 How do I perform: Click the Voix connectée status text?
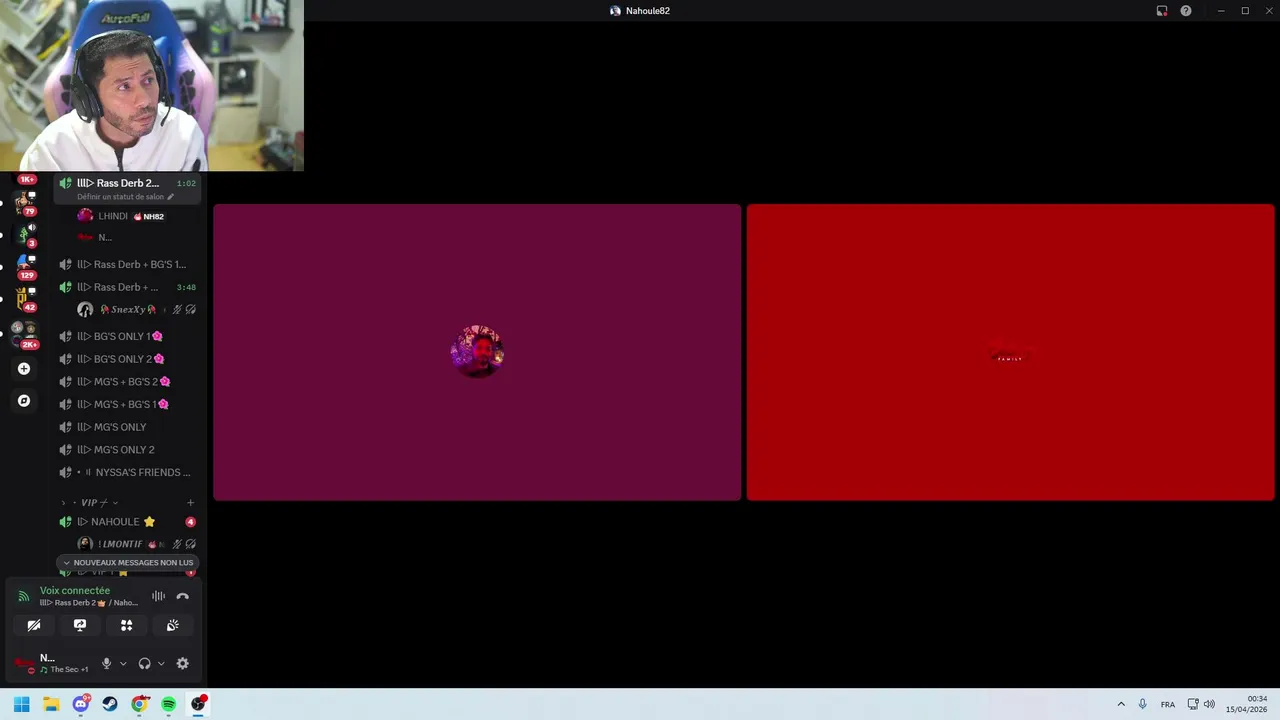point(75,591)
